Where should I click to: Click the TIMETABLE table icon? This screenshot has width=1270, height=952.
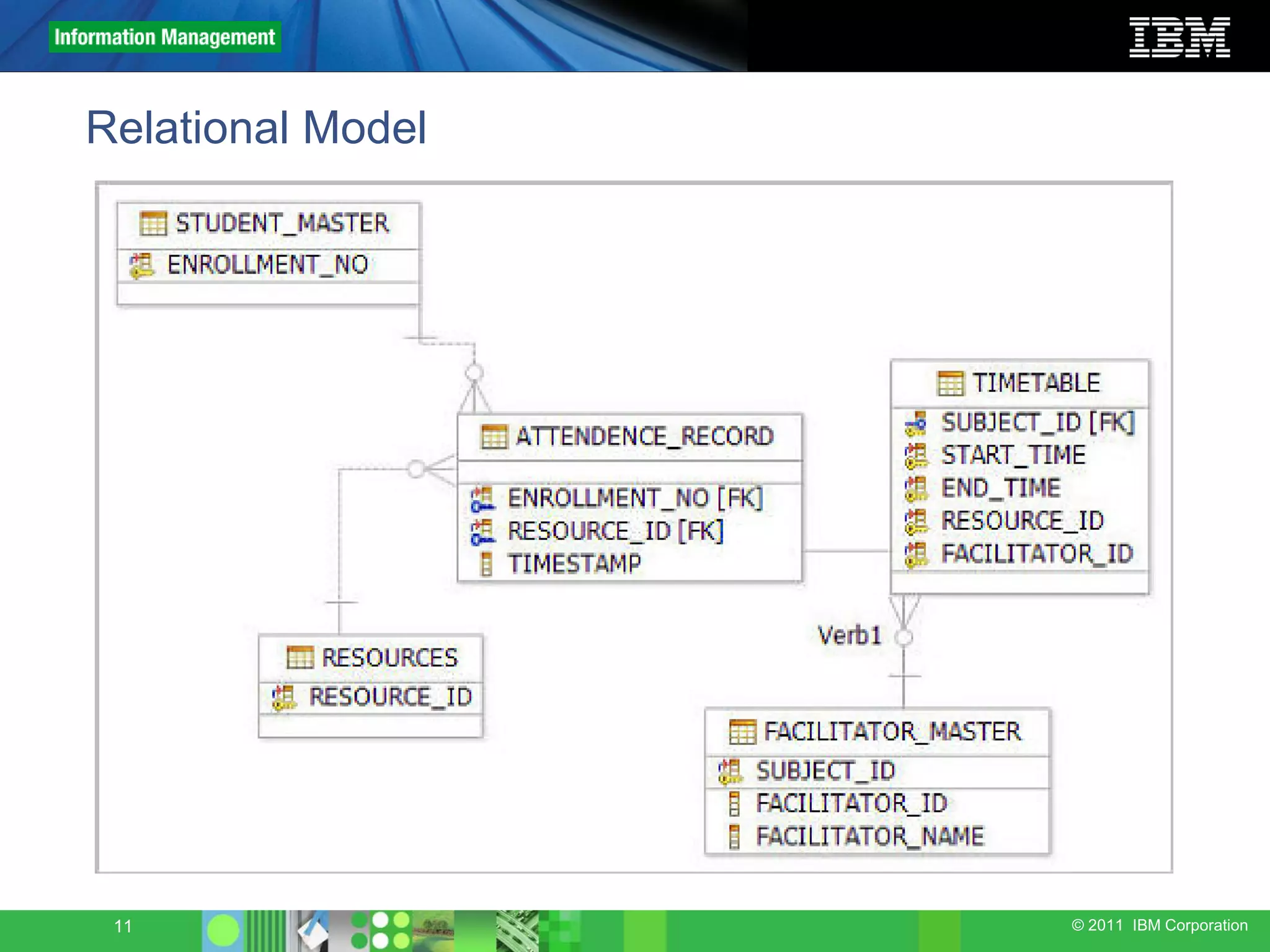click(950, 383)
